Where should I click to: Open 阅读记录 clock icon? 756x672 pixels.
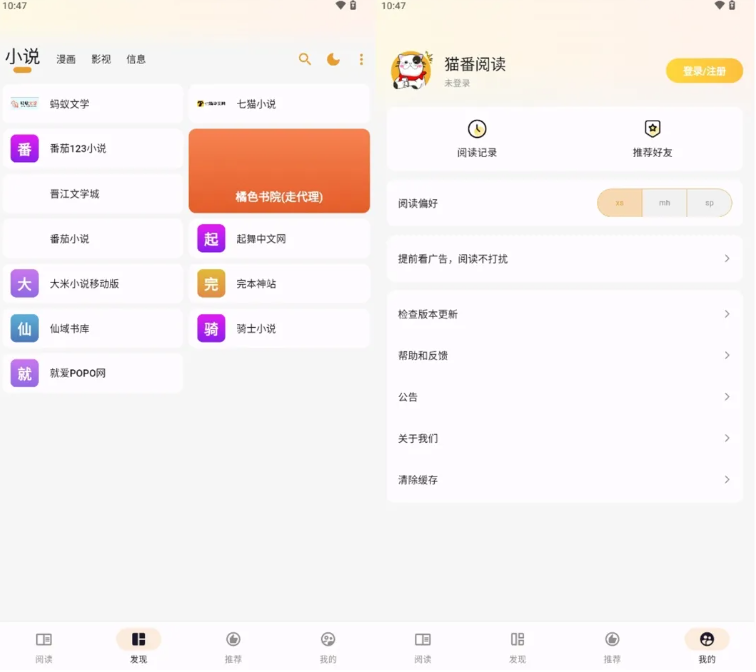tap(477, 129)
